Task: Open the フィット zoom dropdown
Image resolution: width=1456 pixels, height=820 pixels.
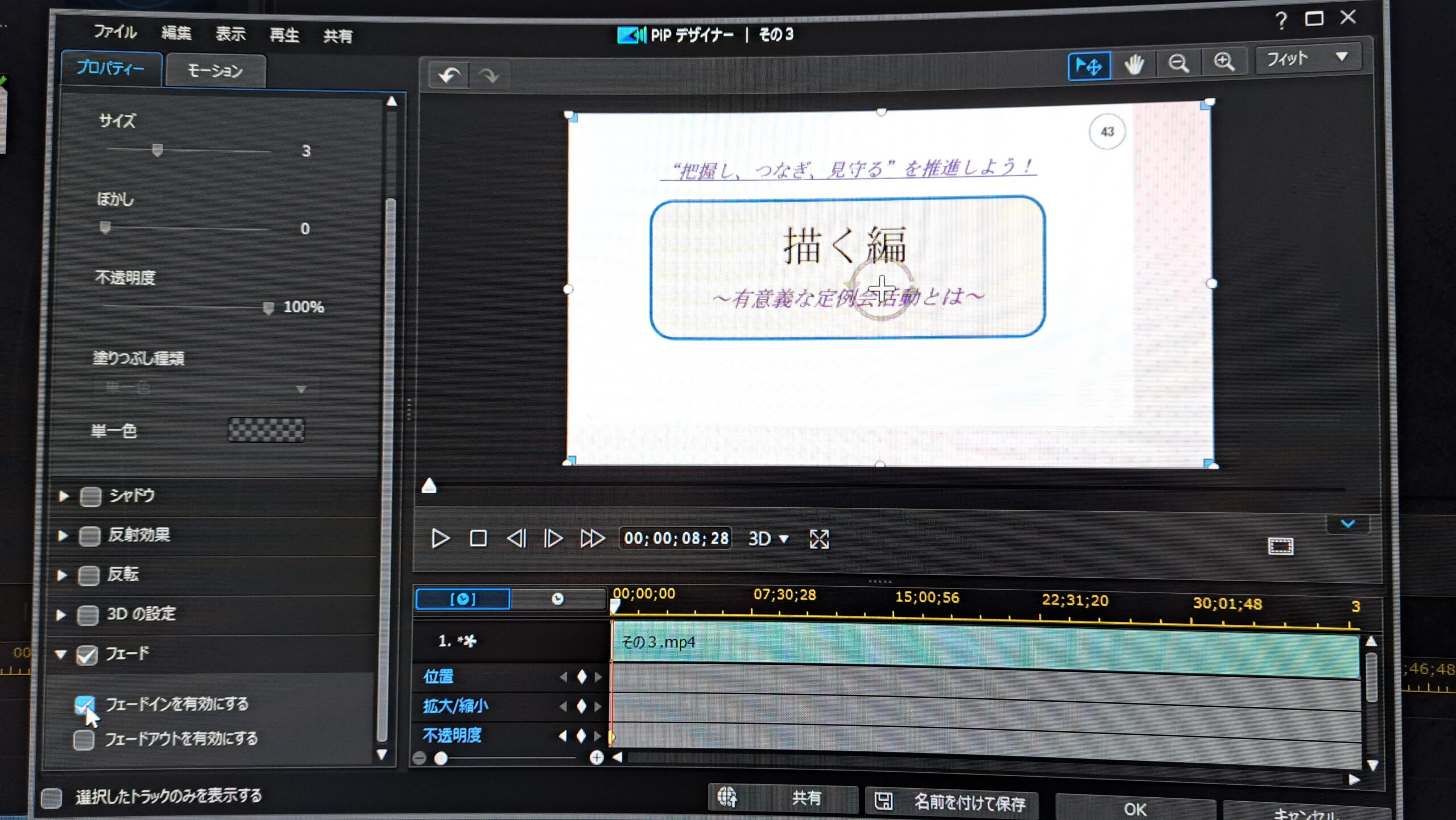Action: click(1308, 58)
